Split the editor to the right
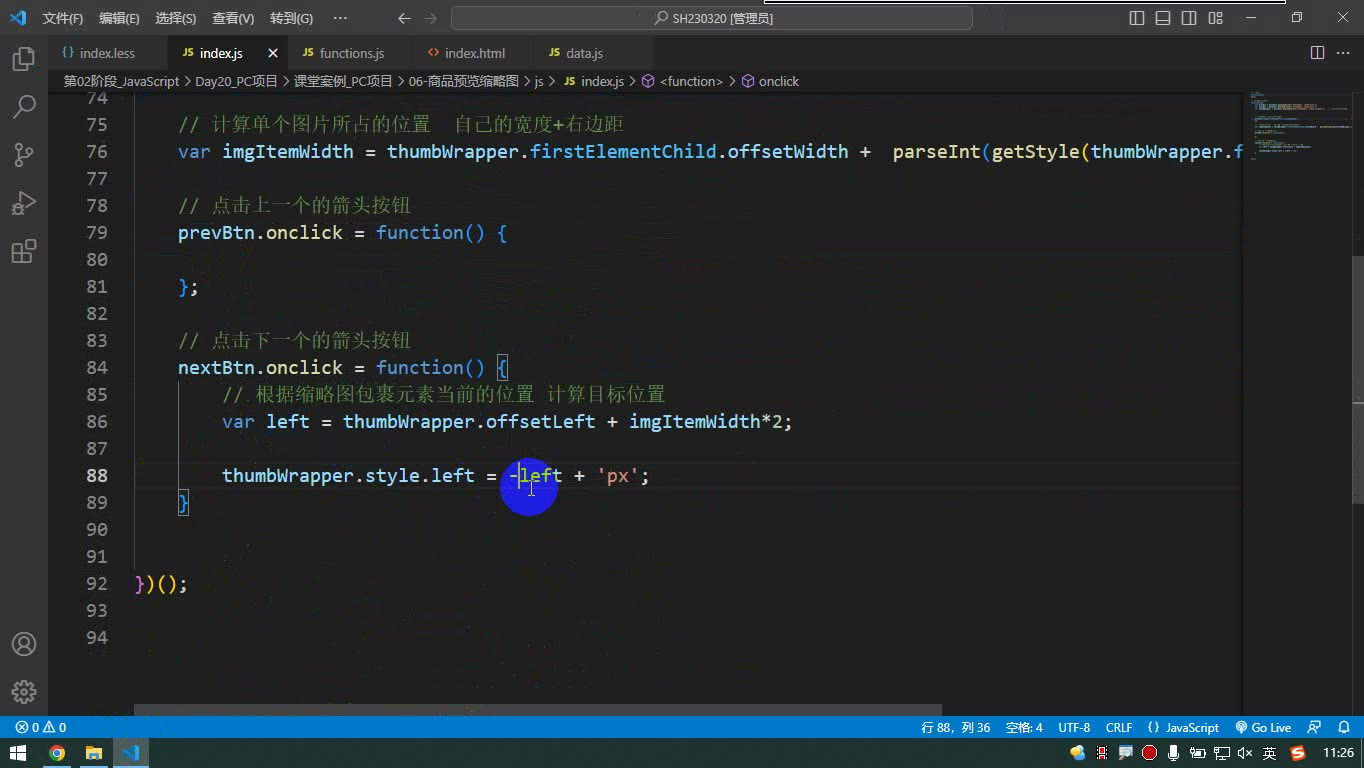The height and width of the screenshot is (768, 1364). [x=1317, y=53]
